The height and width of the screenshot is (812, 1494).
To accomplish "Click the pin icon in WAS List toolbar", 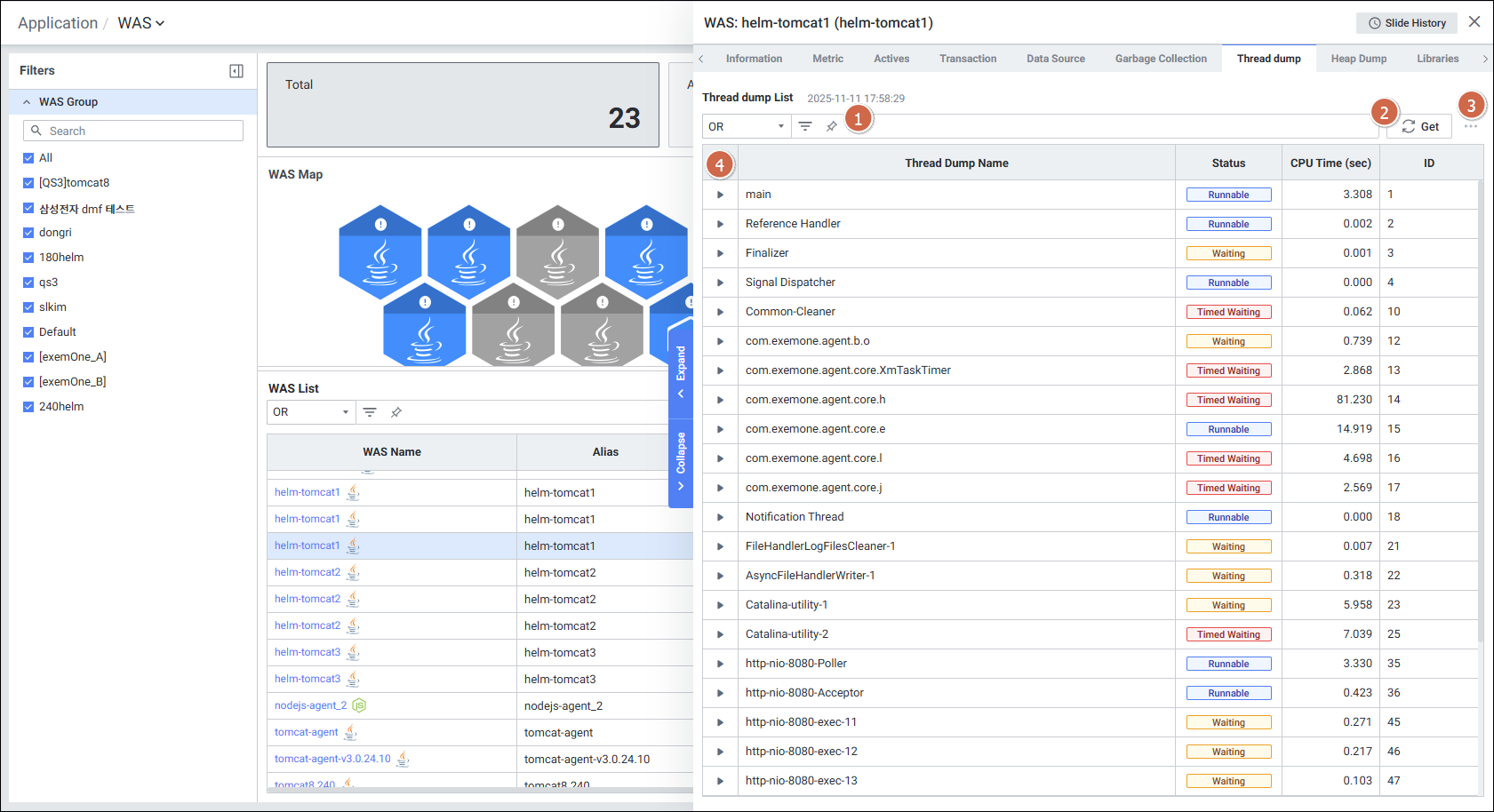I will (x=396, y=412).
